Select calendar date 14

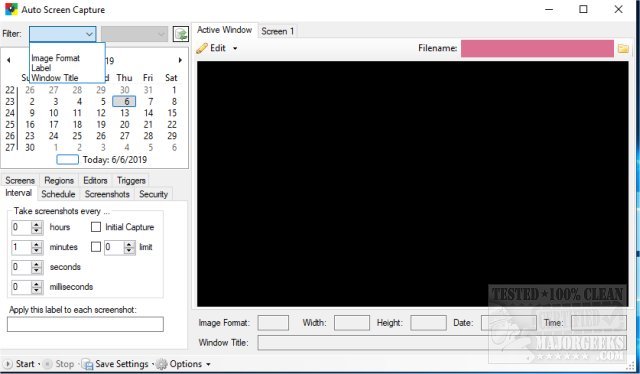tap(149, 113)
